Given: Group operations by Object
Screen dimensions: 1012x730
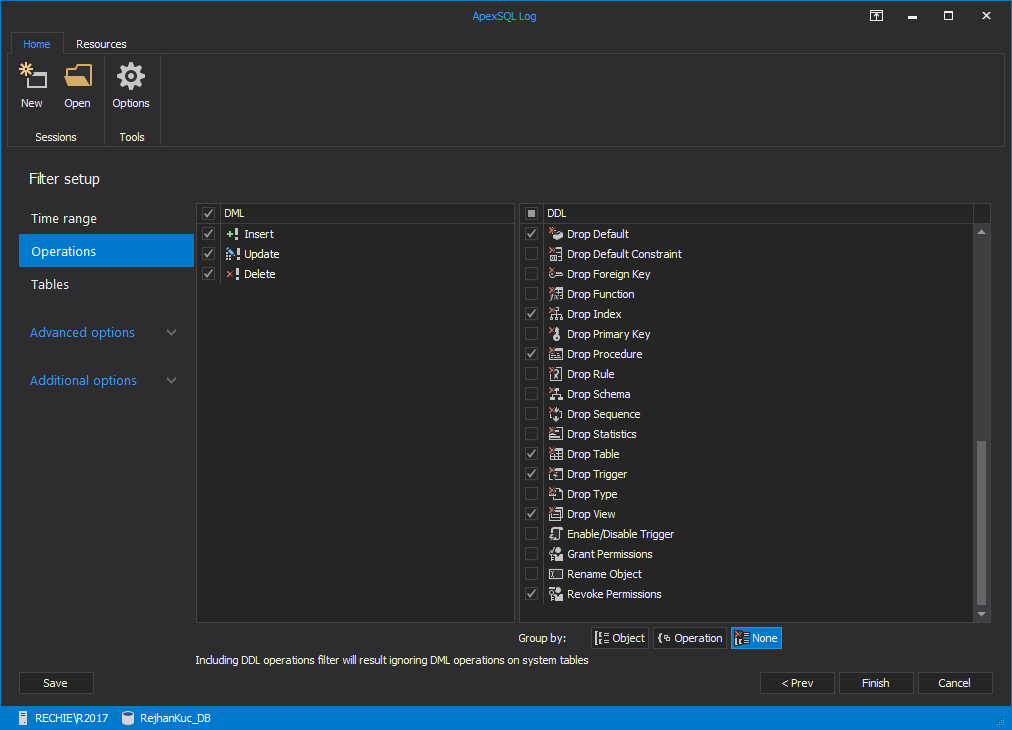Looking at the screenshot, I should click(620, 638).
